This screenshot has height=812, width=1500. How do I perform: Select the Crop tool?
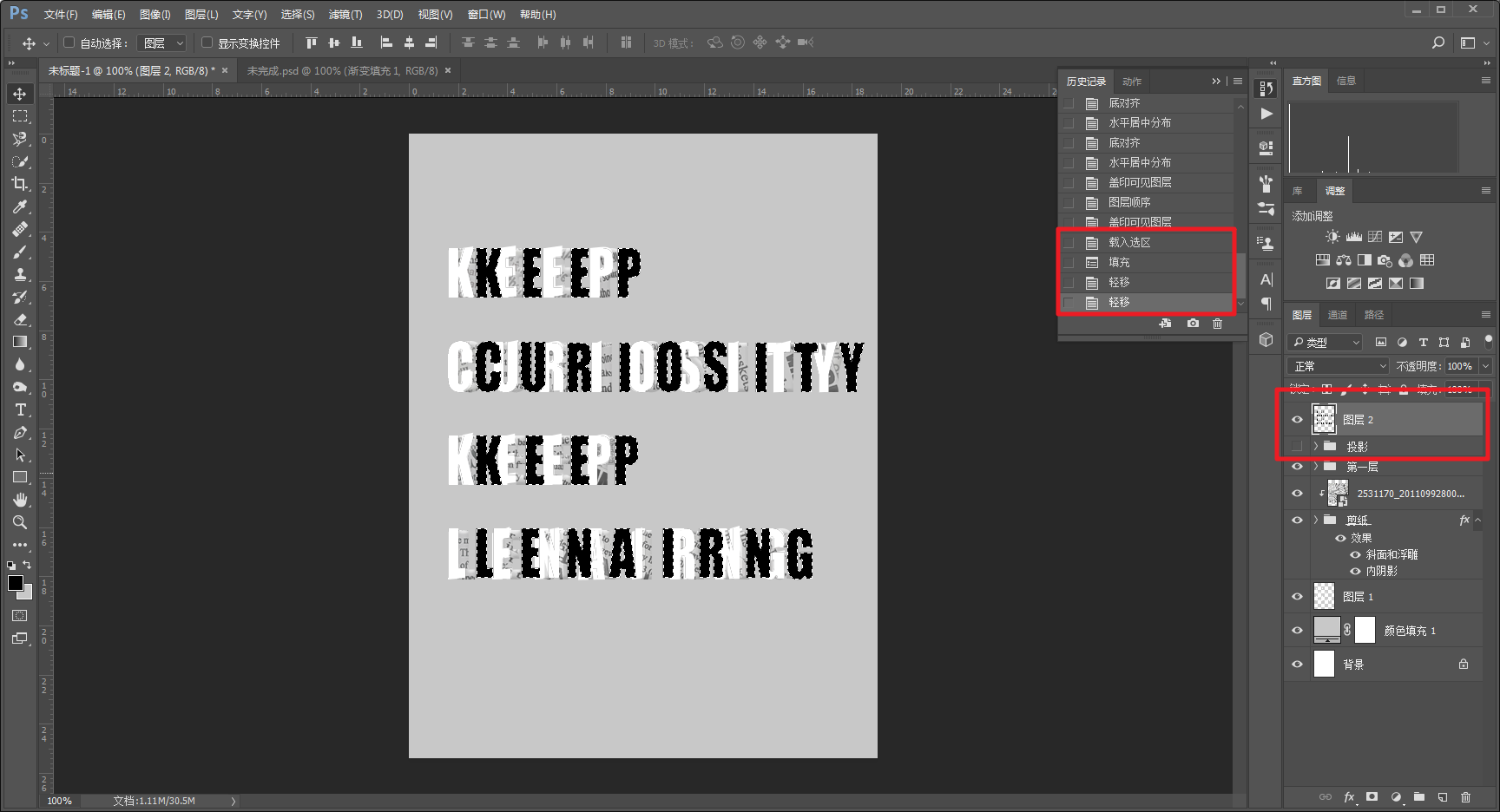point(20,184)
